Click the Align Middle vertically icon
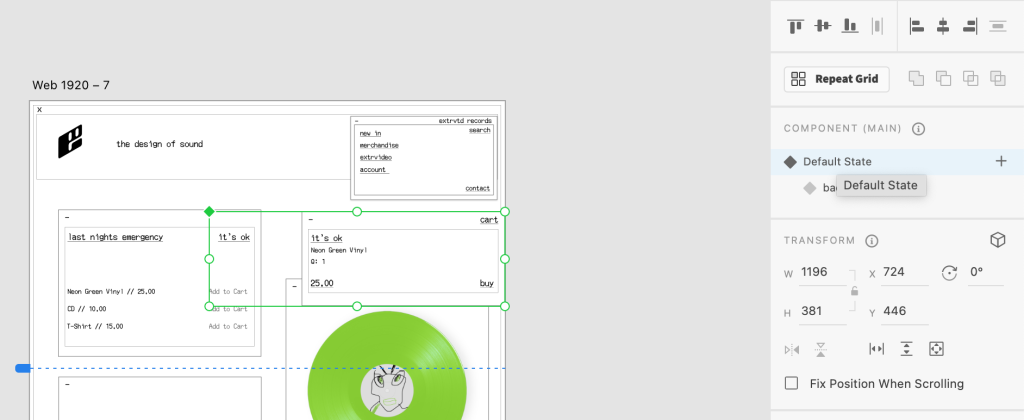The width and height of the screenshot is (1024, 420). (823, 26)
